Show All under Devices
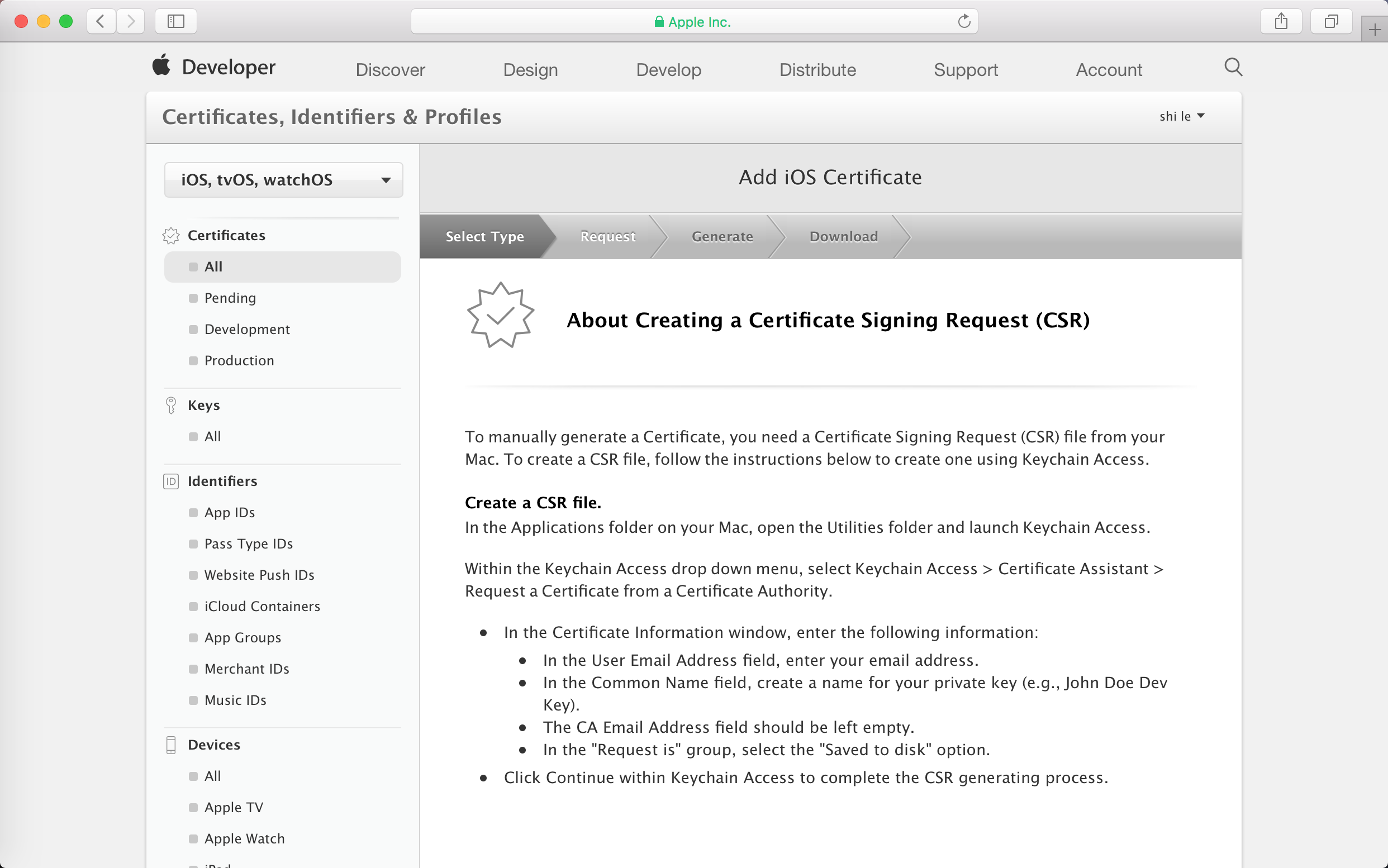Screen dimensions: 1388x868 coord(212,776)
